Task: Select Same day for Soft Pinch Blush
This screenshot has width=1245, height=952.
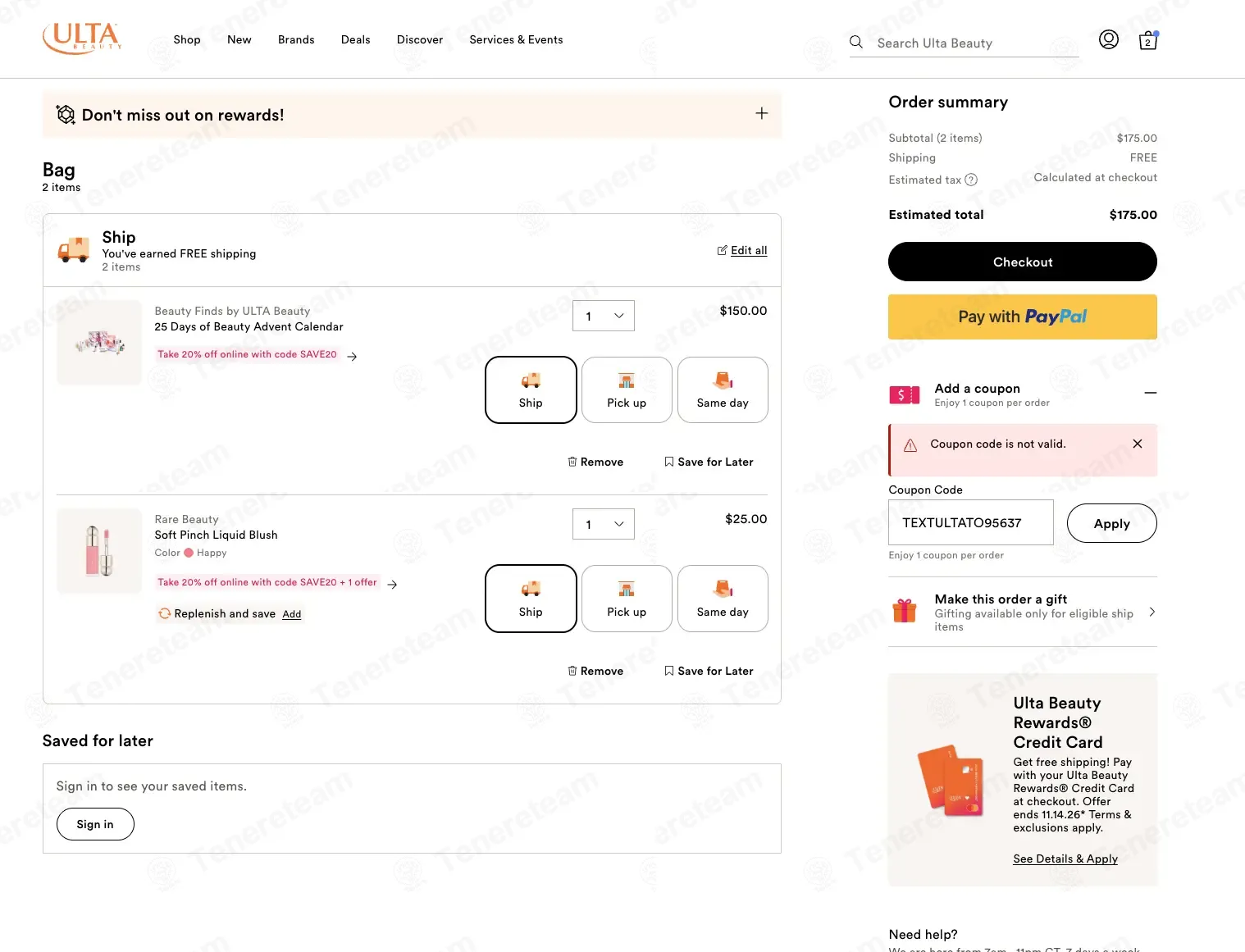Action: [x=723, y=599]
